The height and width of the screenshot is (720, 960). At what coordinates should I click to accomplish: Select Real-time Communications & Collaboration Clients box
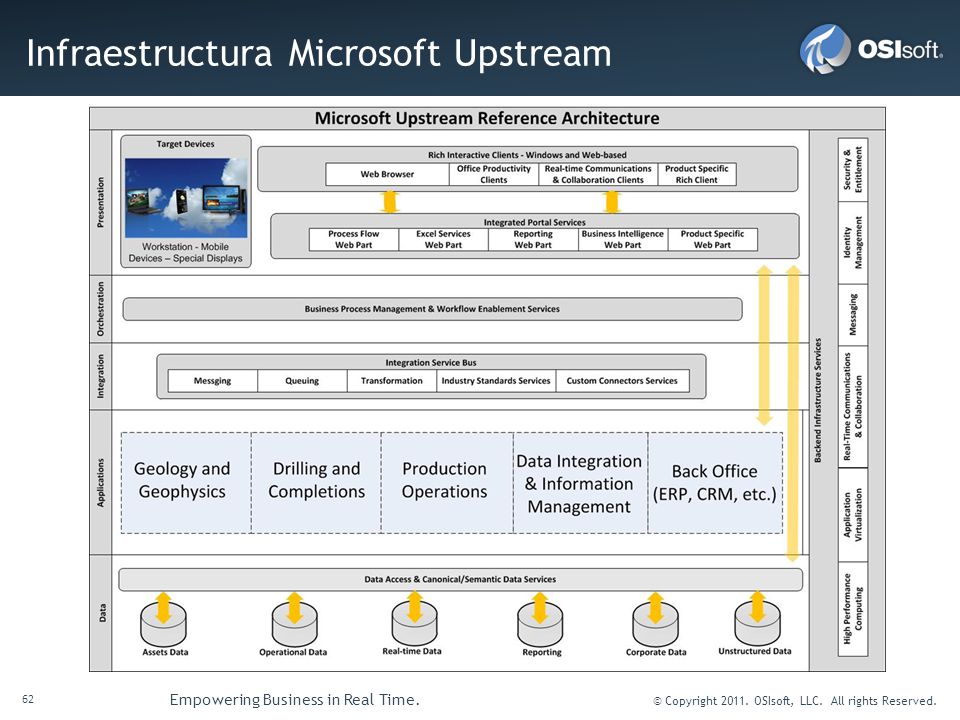tap(598, 174)
